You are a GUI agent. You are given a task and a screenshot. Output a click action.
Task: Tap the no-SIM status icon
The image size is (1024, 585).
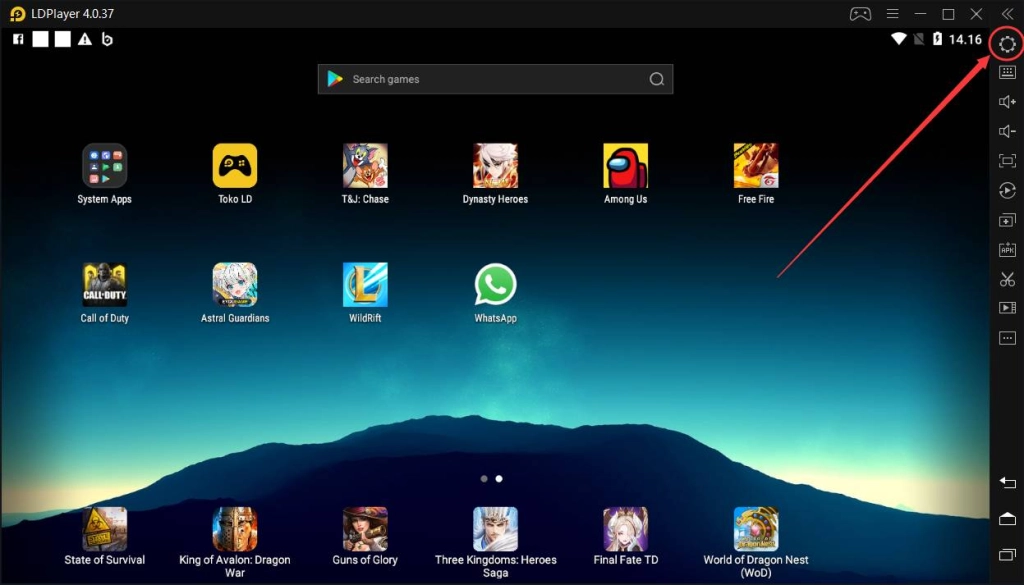(x=919, y=39)
